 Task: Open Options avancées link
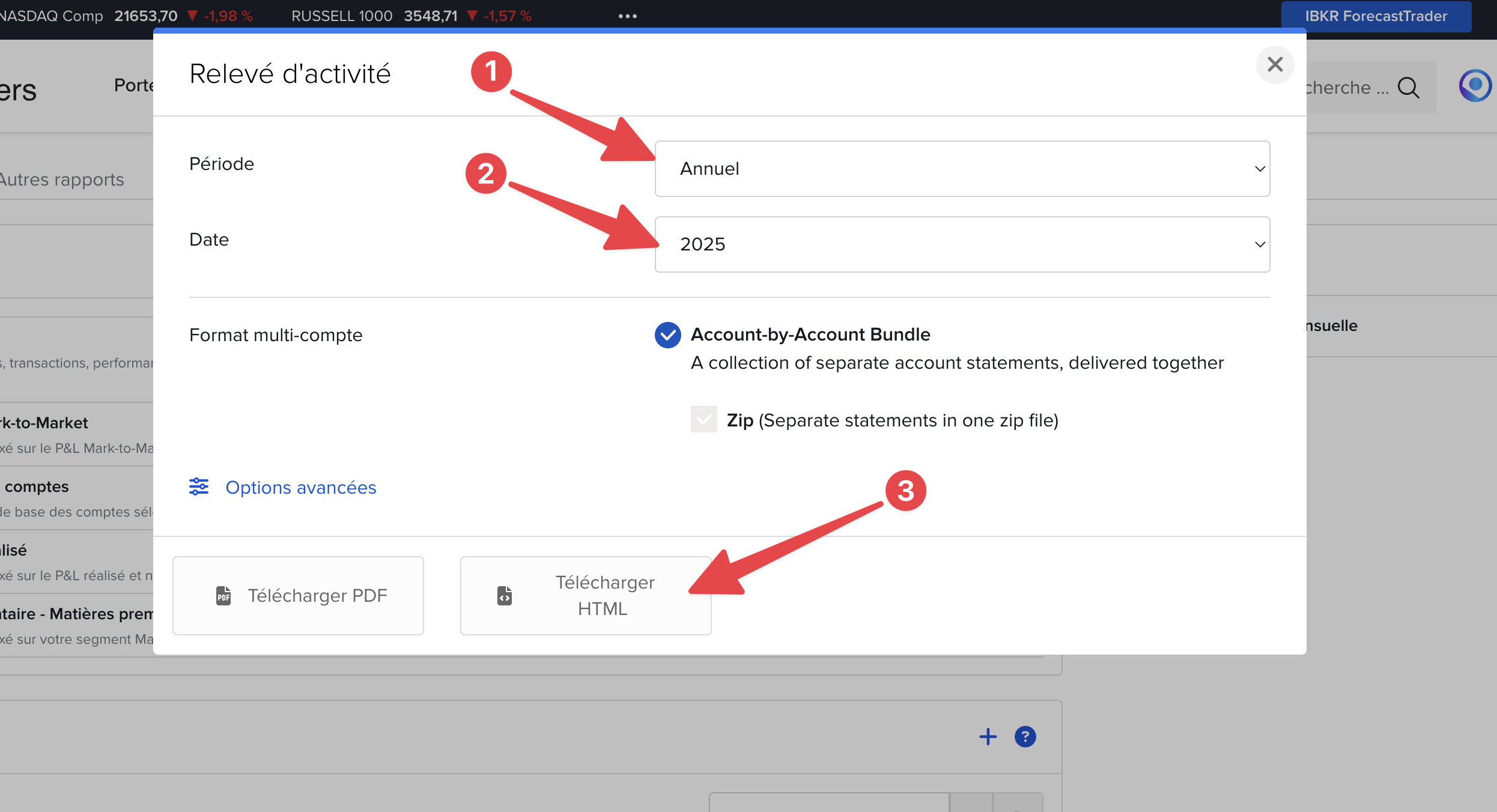(300, 487)
